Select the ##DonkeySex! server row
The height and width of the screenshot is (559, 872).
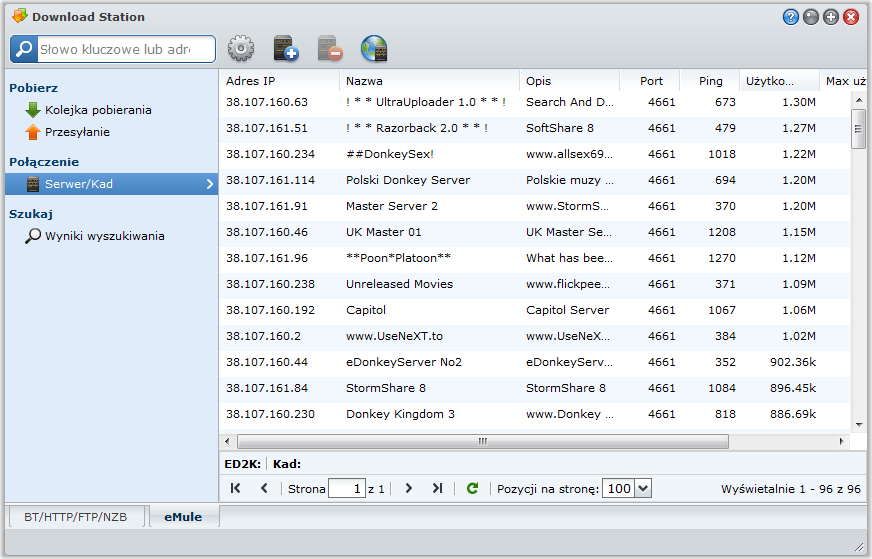pyautogui.click(x=535, y=155)
